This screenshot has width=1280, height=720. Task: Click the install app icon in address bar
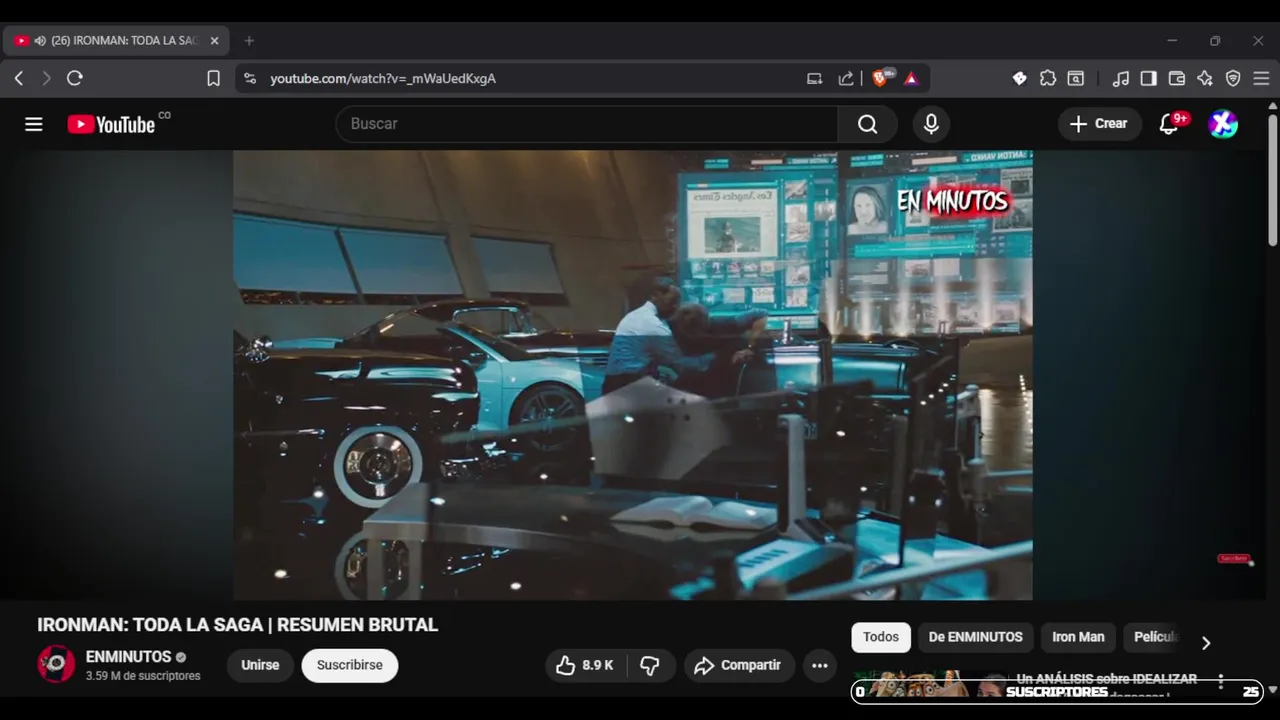pyautogui.click(x=815, y=78)
